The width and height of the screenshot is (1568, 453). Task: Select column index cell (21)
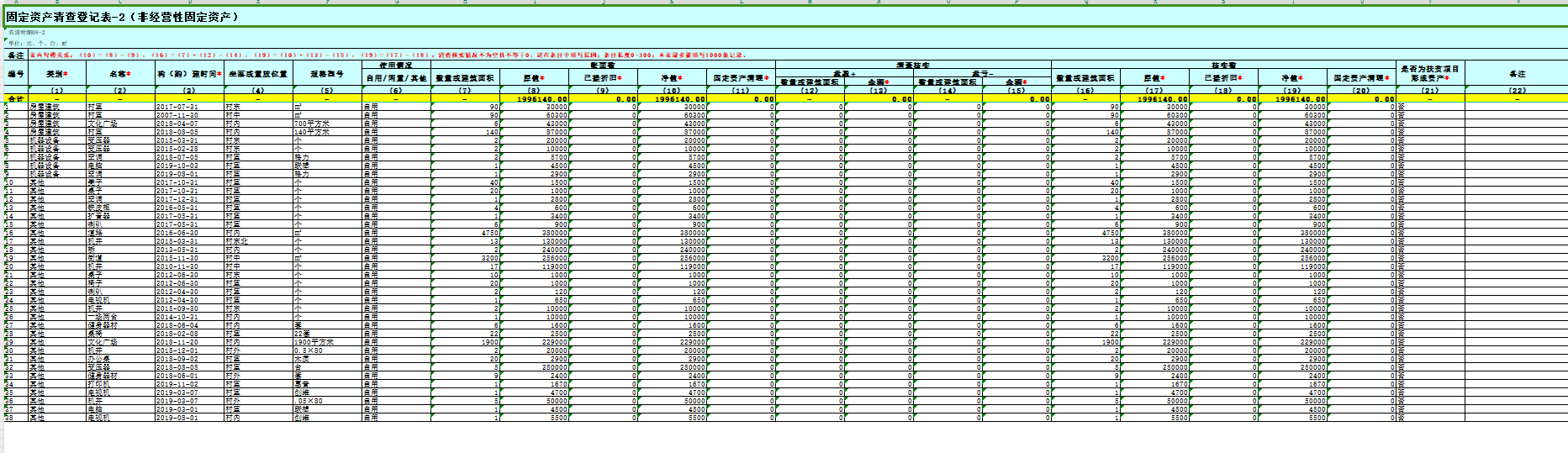click(1430, 91)
